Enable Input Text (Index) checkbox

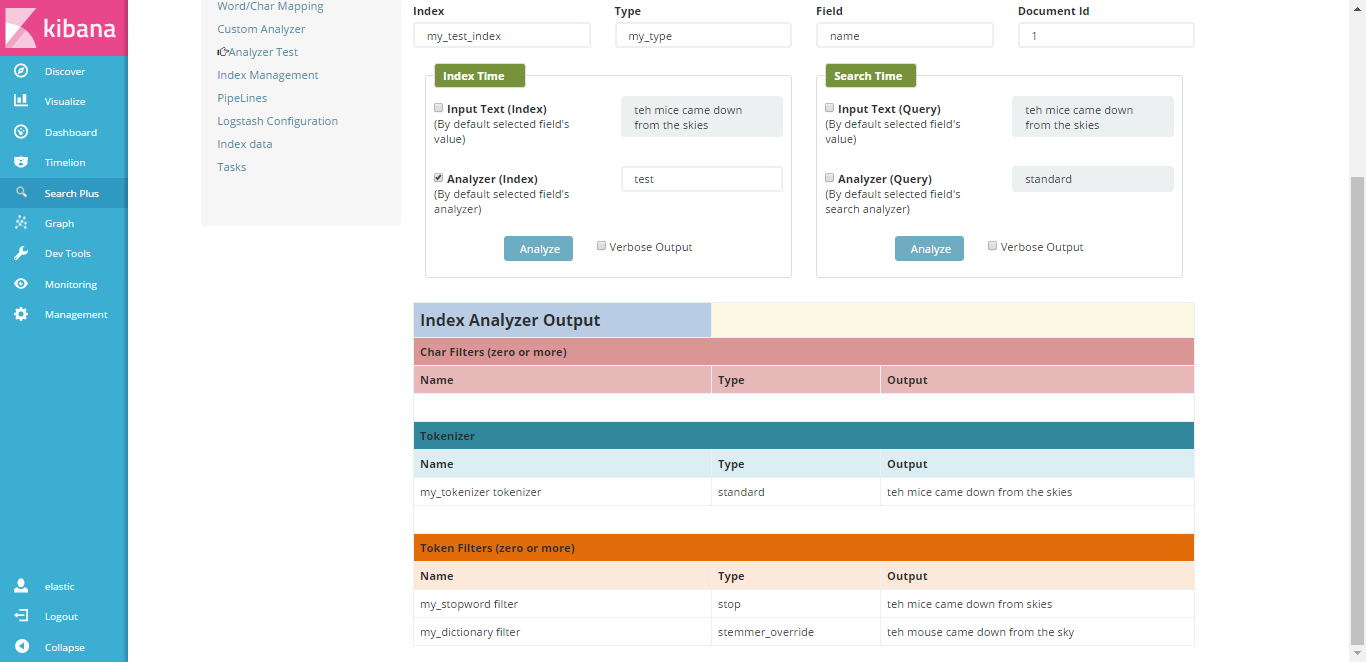coord(438,108)
